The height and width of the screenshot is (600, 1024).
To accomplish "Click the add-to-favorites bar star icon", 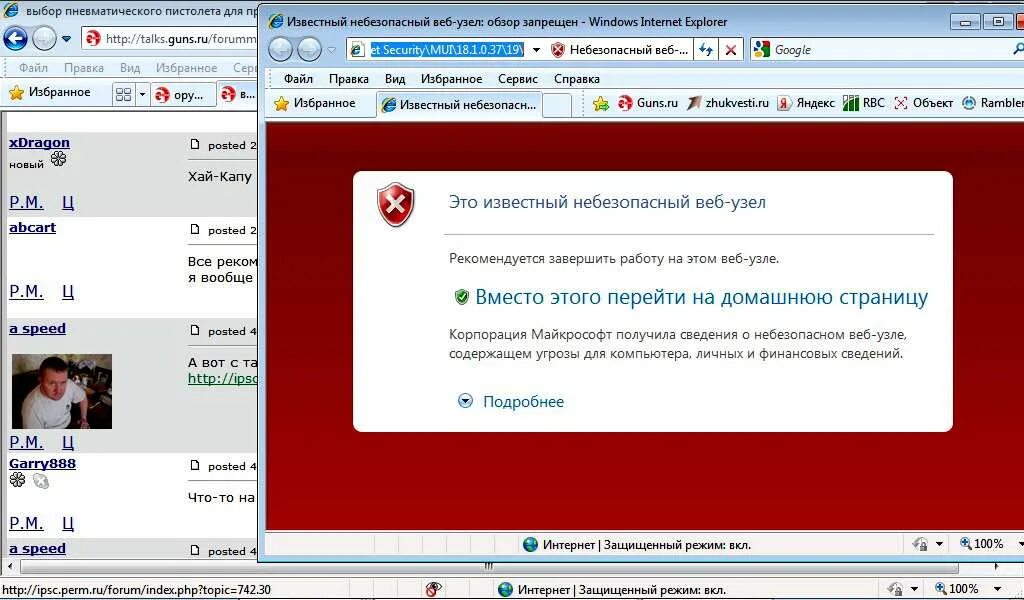I will pos(601,103).
